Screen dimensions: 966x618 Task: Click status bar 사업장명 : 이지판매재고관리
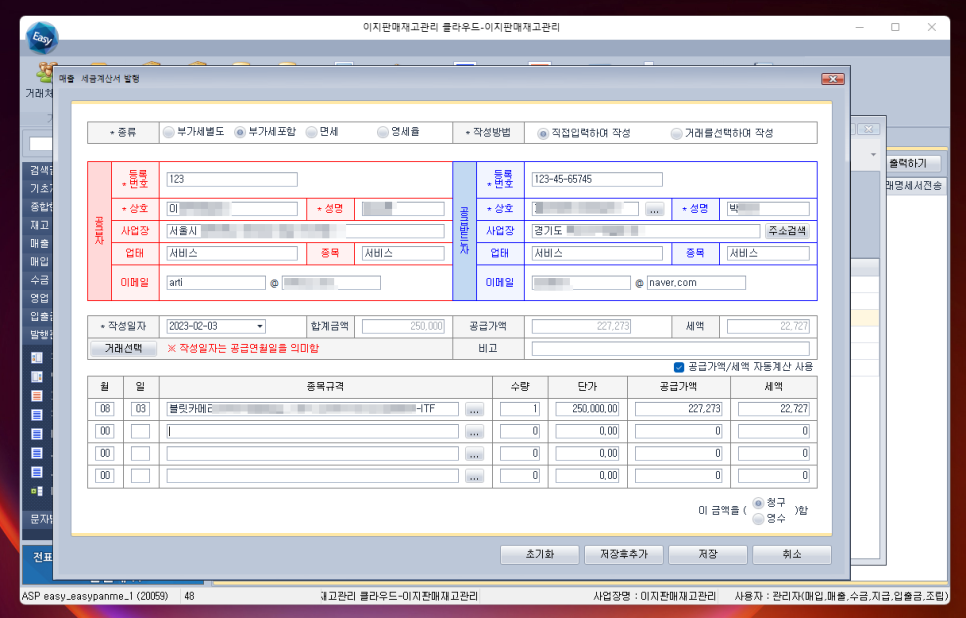coord(654,596)
